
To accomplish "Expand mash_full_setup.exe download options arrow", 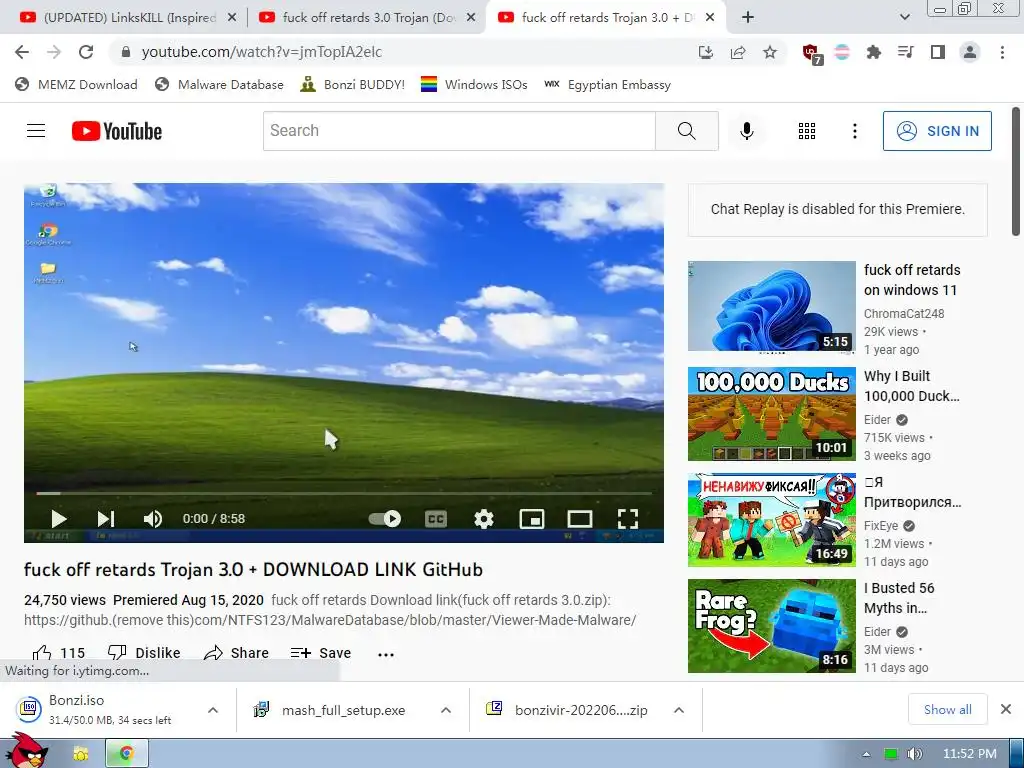I will [x=446, y=710].
